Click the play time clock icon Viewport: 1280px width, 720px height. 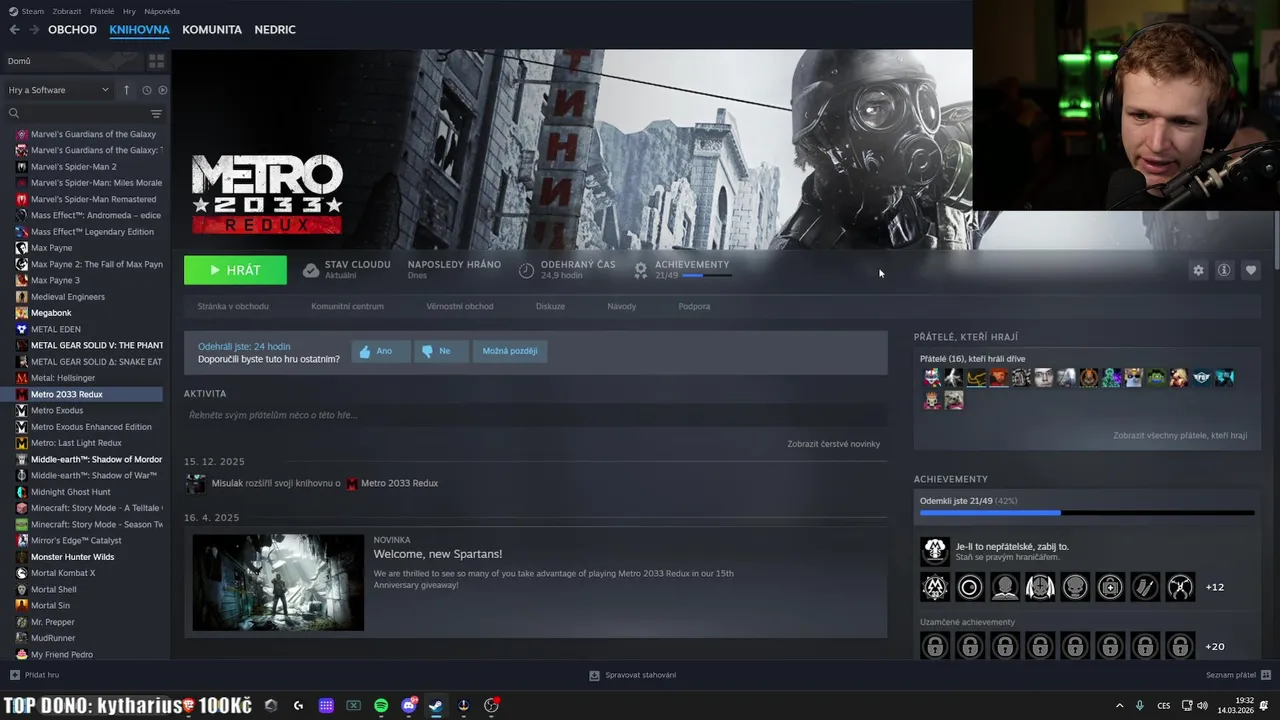(x=527, y=270)
